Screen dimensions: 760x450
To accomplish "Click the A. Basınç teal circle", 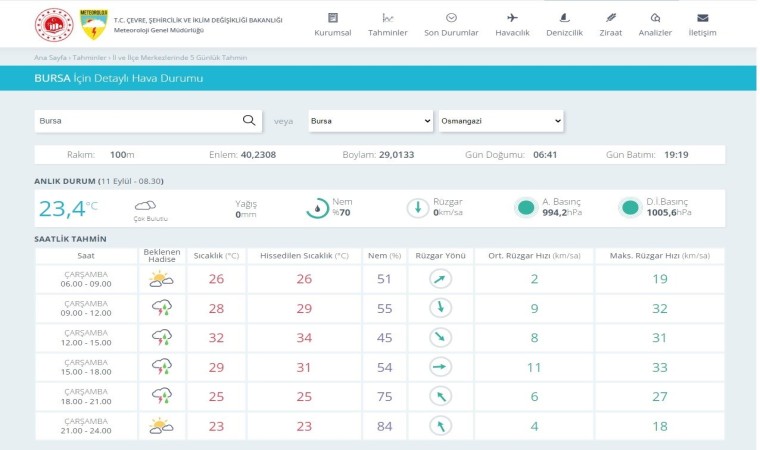I will [x=526, y=208].
